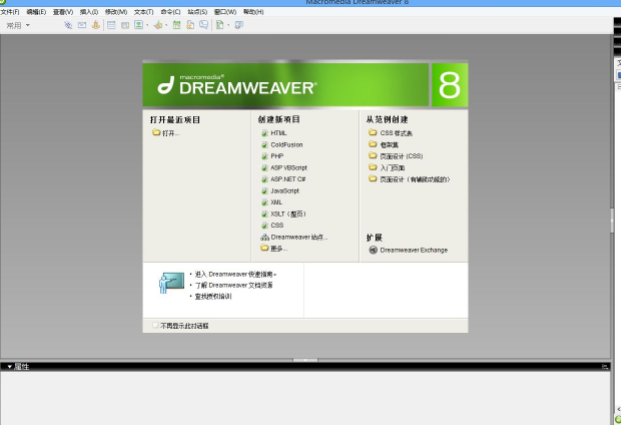Viewport: 621px width, 428px height.
Task: Create a new ASP VBScript document
Action: coord(284,168)
